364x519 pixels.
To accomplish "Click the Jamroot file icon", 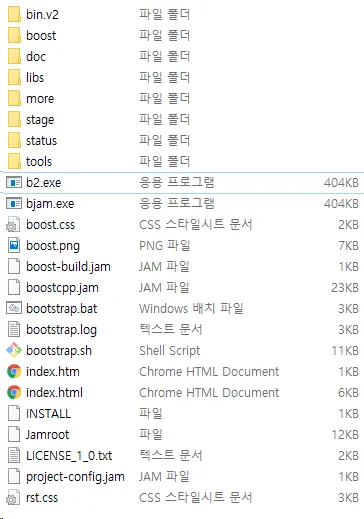I will (x=14, y=435).
